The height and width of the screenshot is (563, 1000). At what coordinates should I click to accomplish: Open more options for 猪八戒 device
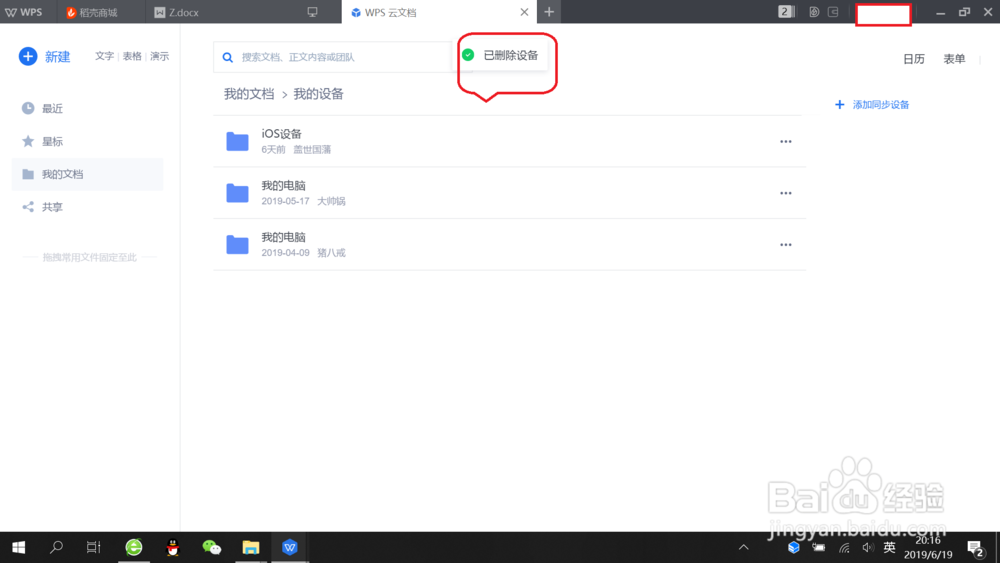pyautogui.click(x=786, y=245)
